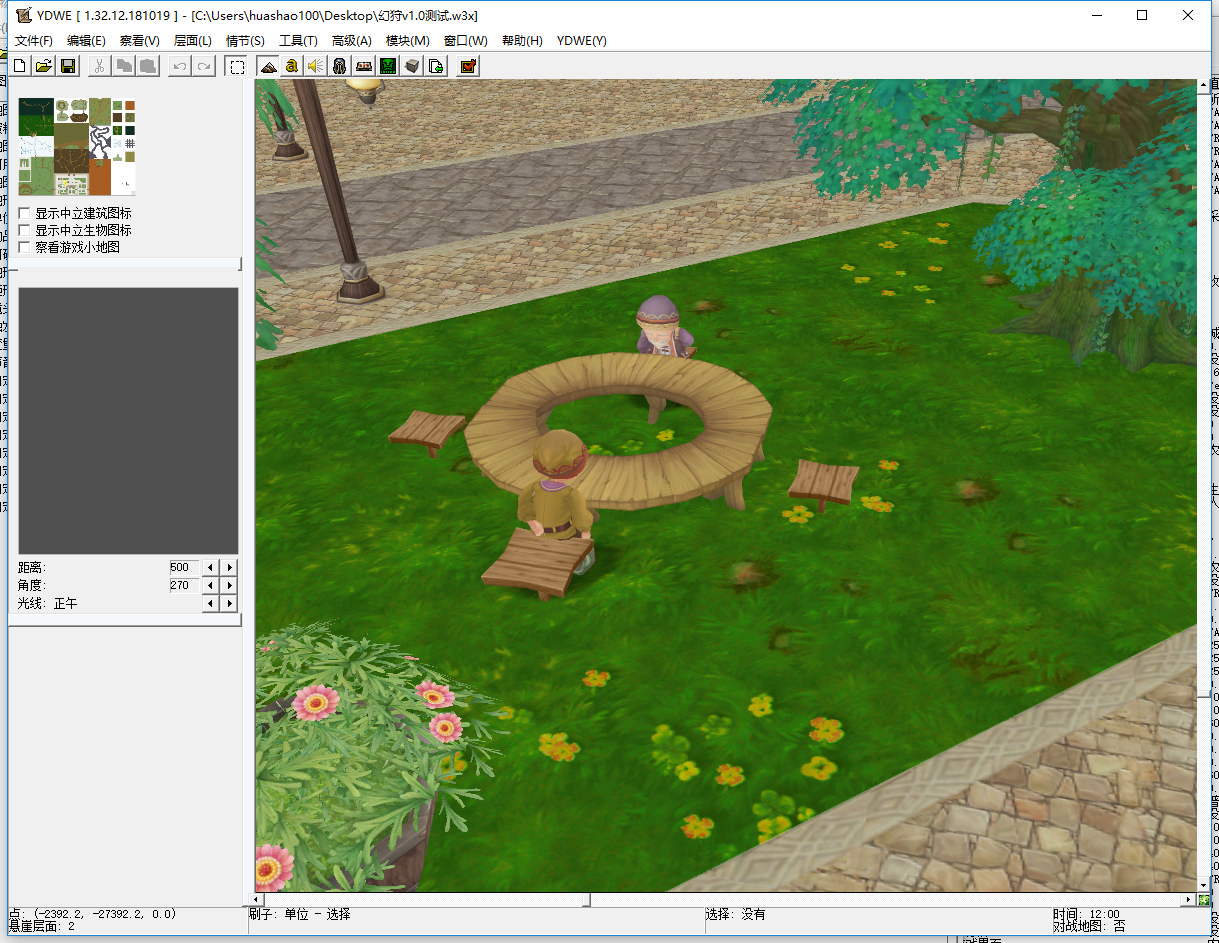The image size is (1219, 943).
Task: Enable 显示中立生物图标 checkbox
Action: pos(25,230)
